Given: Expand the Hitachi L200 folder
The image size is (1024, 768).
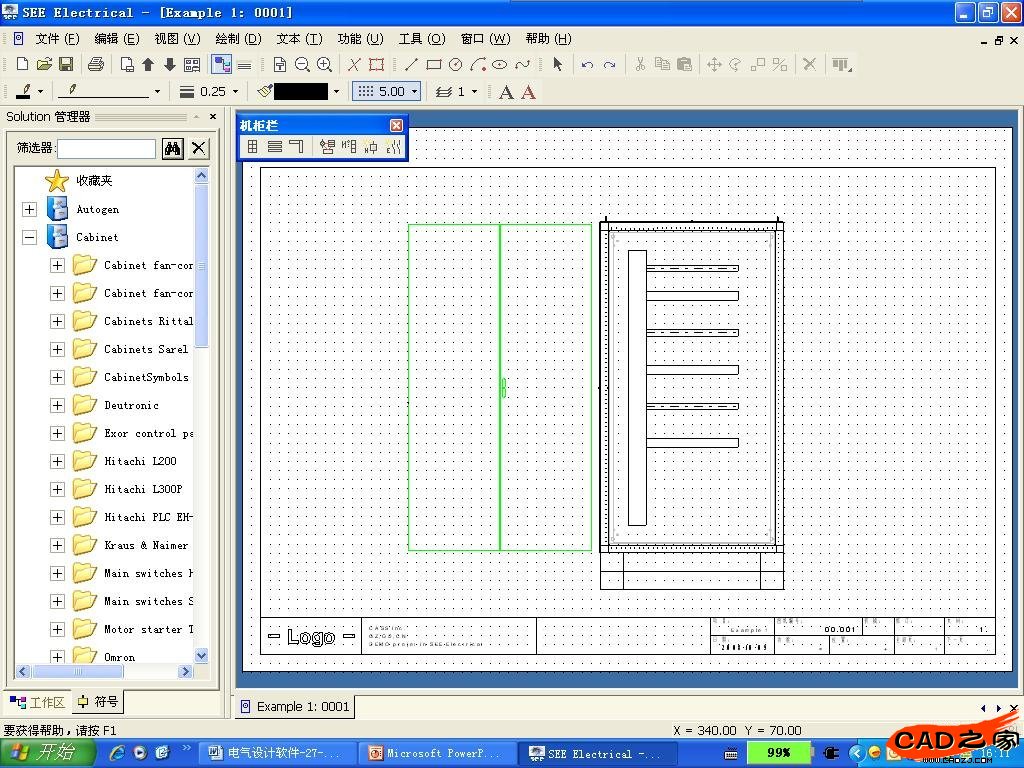Looking at the screenshot, I should pyautogui.click(x=57, y=461).
